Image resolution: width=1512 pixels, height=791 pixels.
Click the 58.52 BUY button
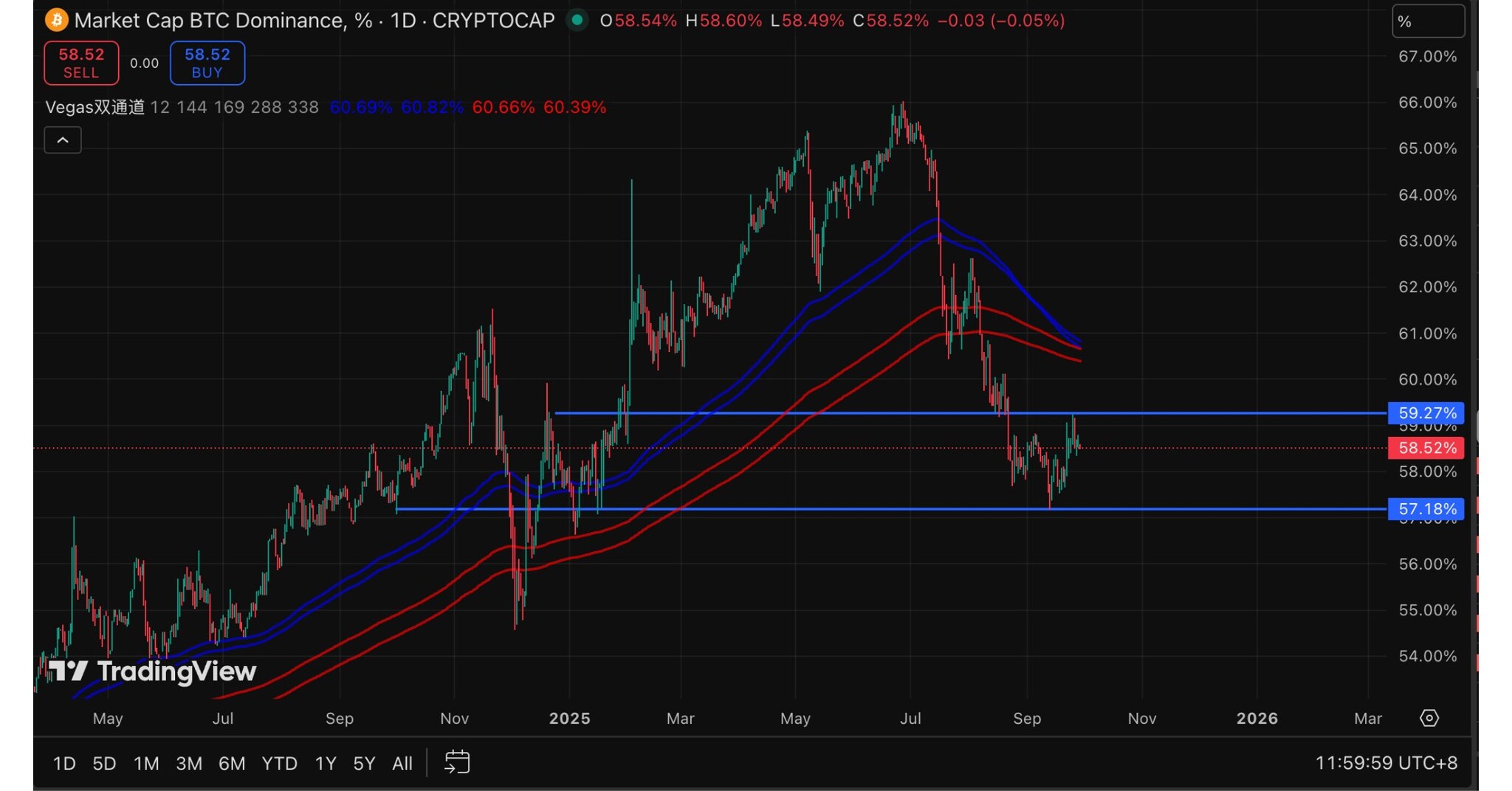pyautogui.click(x=207, y=63)
